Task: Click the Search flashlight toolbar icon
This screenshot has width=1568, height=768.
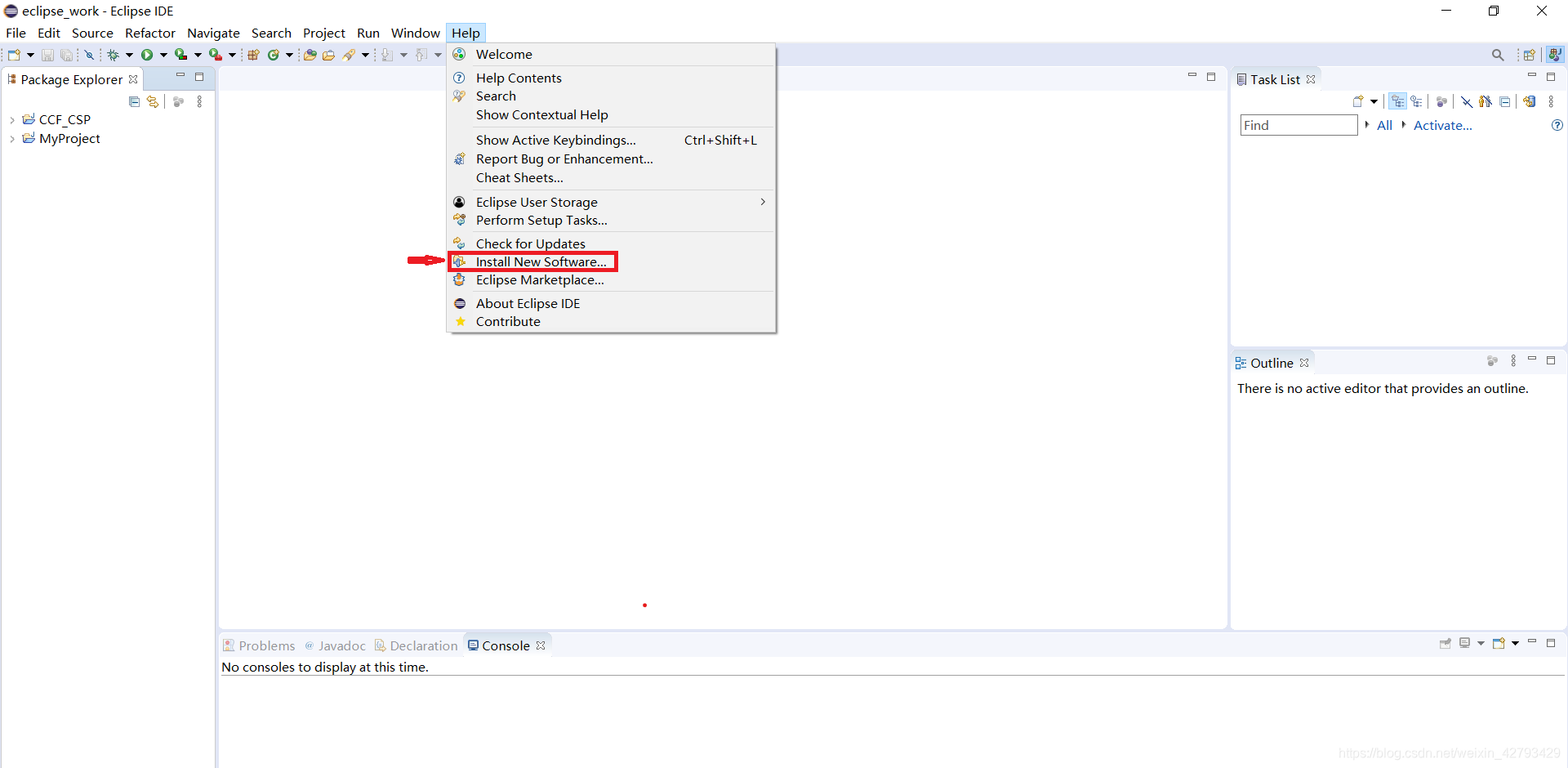Action: (350, 55)
